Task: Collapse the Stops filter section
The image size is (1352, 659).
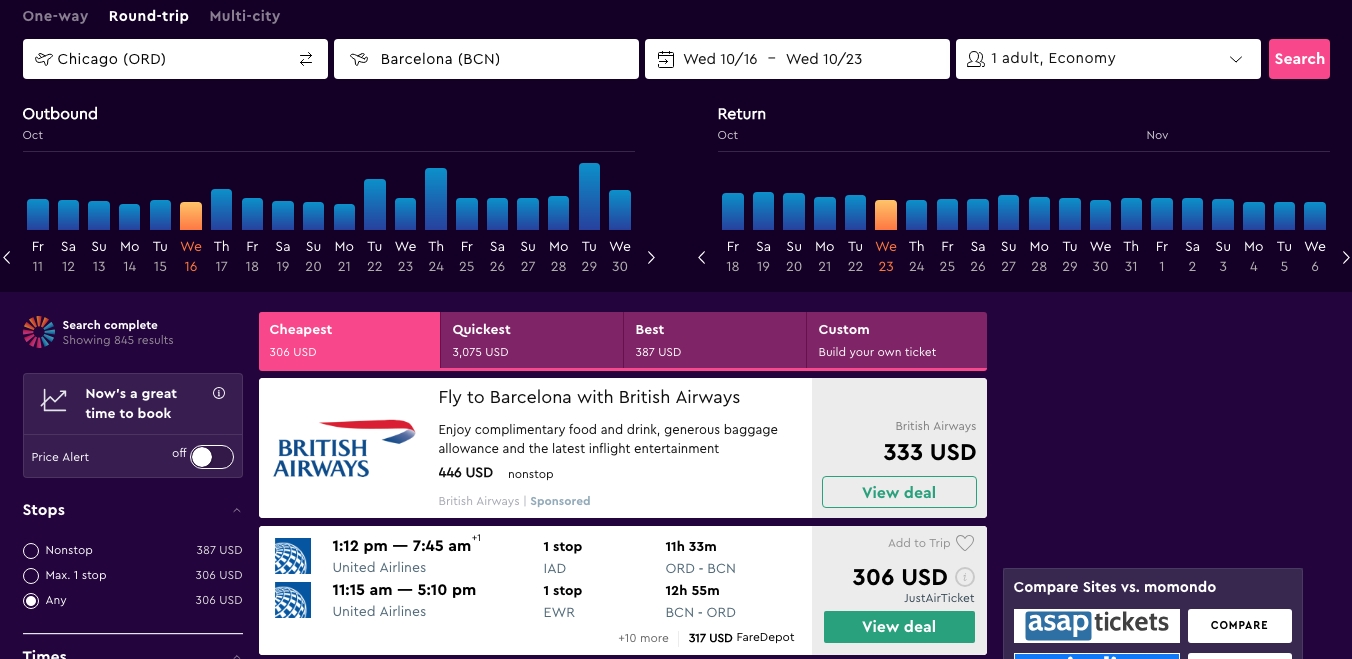Action: click(236, 511)
